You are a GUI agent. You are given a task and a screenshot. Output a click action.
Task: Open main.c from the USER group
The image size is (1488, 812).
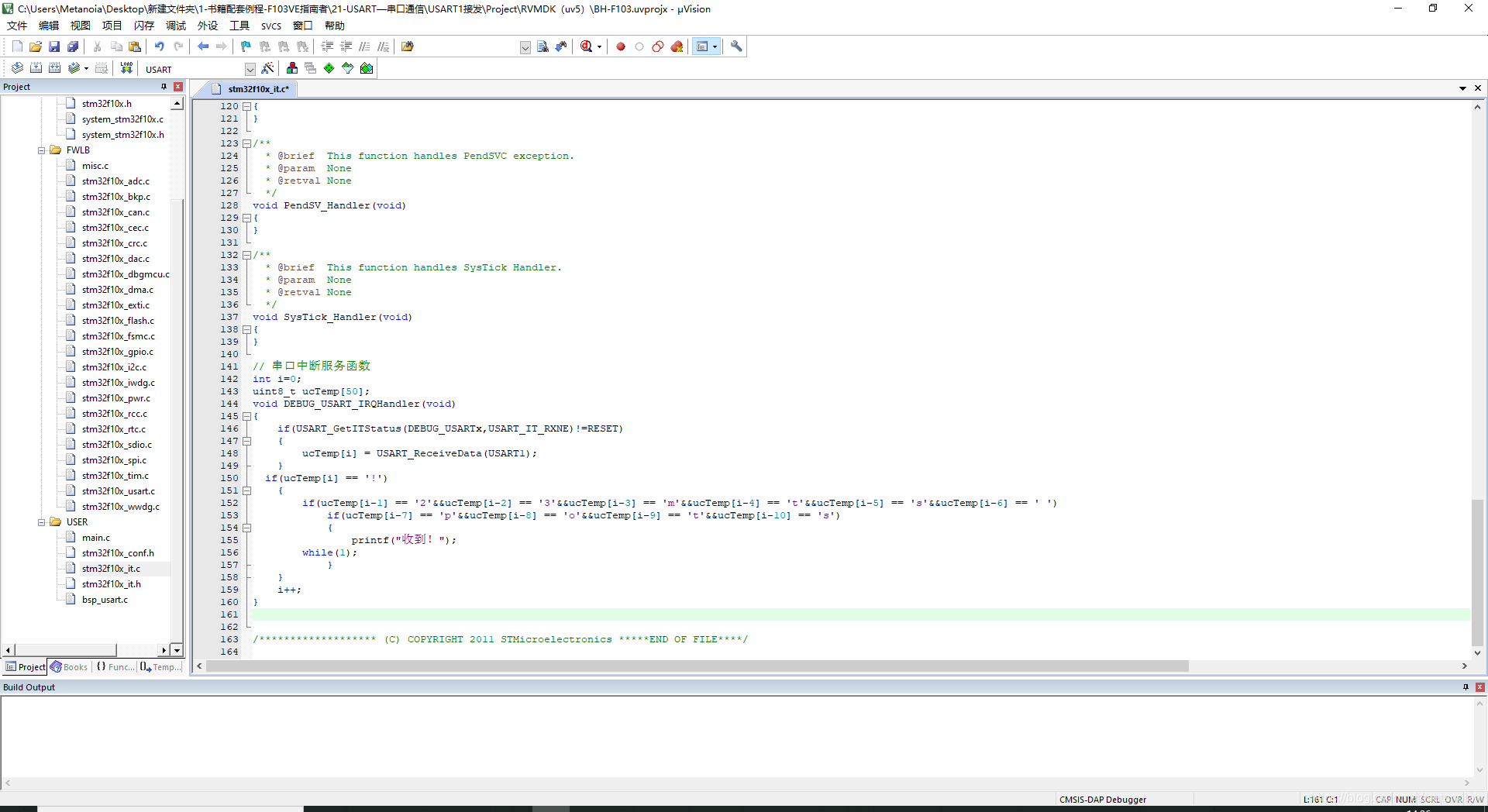coord(96,538)
